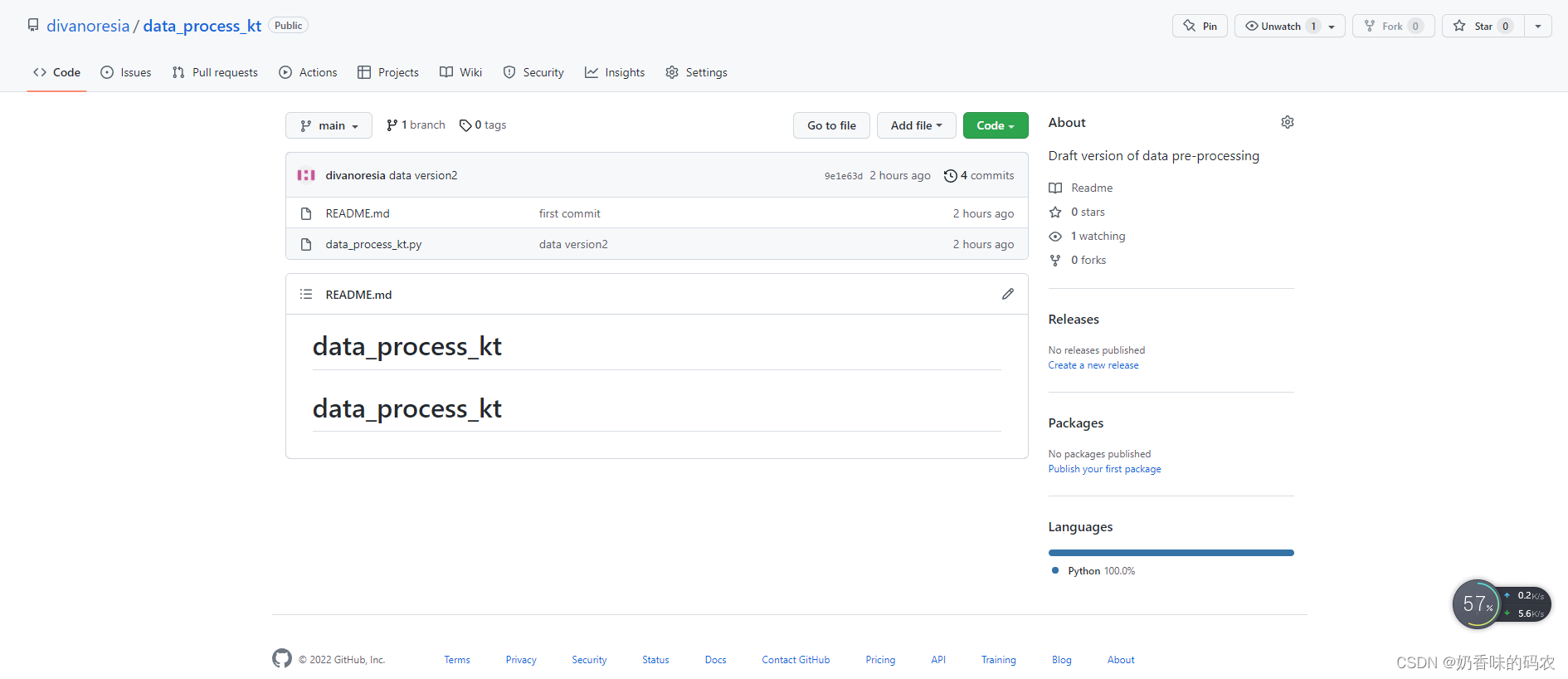Click the file icon beside data_process_kt.py
Screen dimensions: 1568x679
click(x=306, y=244)
